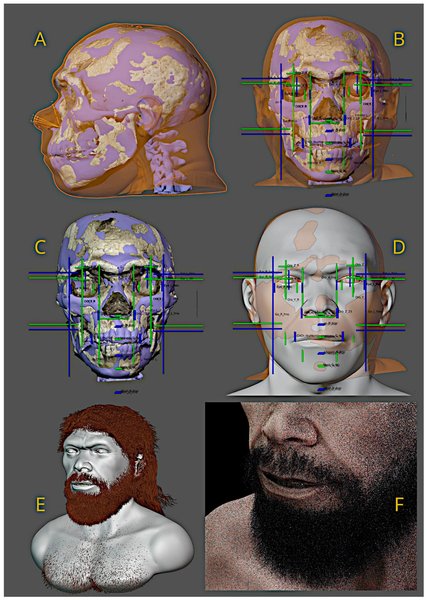427x600 pixels.
Task: Click the yellow panel label C
Action: coord(40,247)
